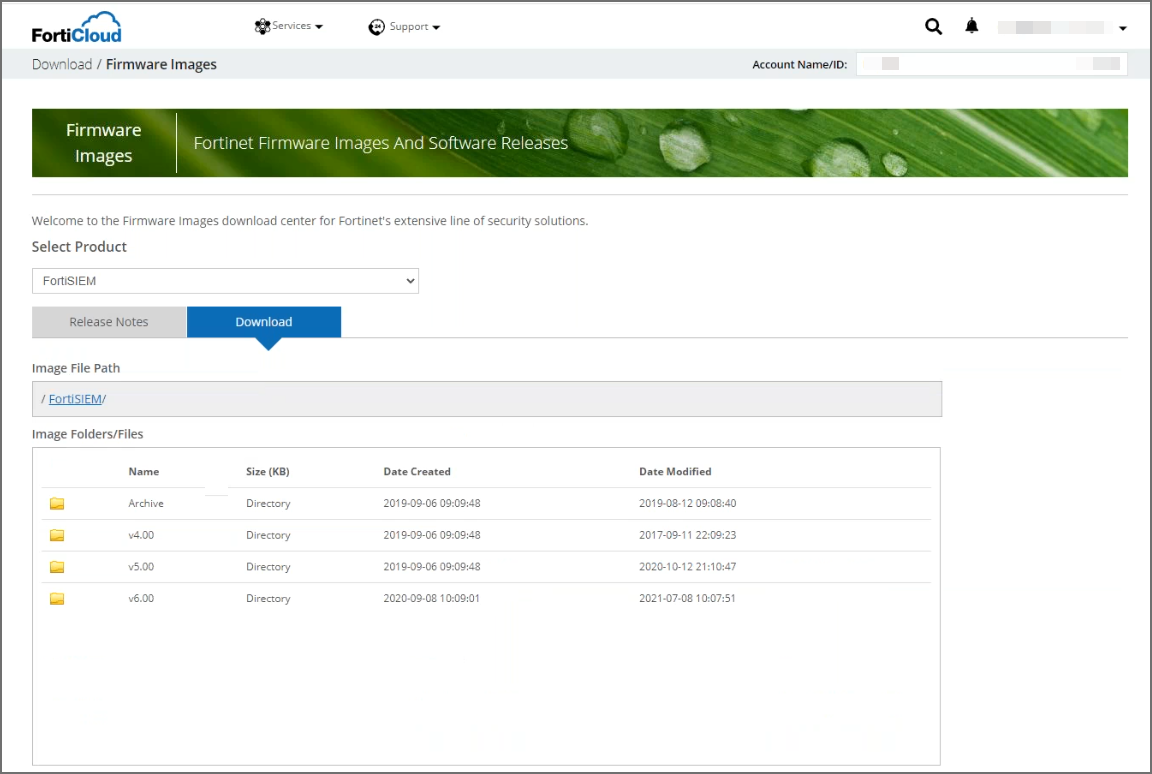Click the FortiCloud logo
This screenshot has width=1152, height=774.
(x=76, y=27)
